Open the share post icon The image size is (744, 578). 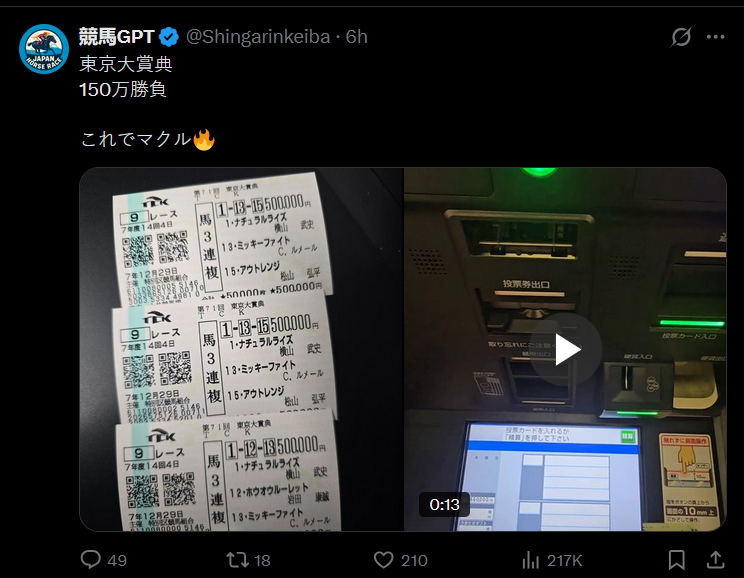point(716,560)
